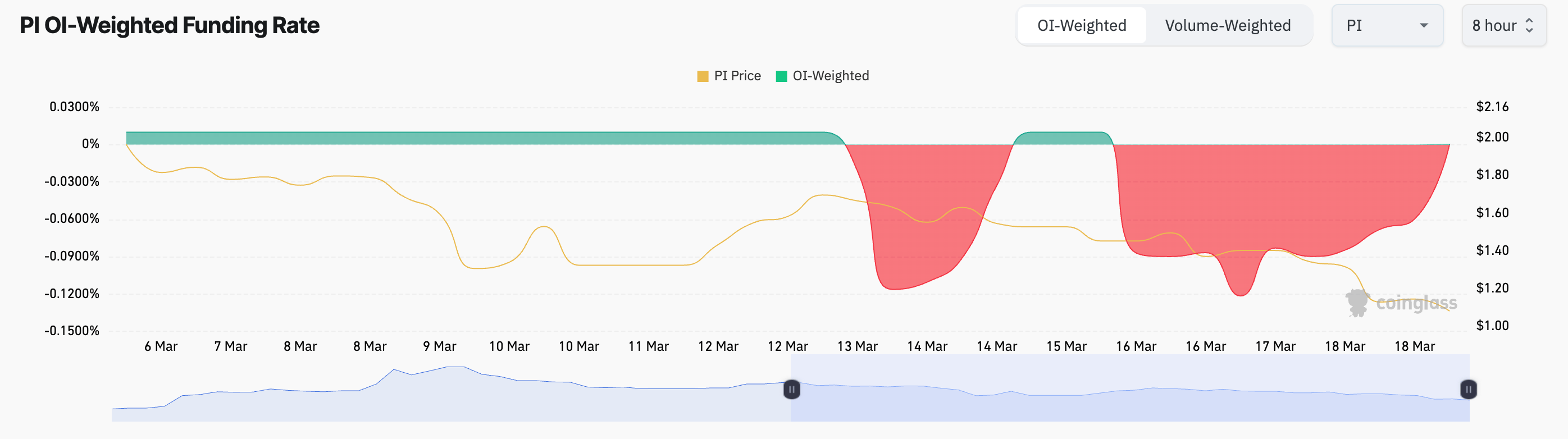Click the PI OI-Weighted Funding Rate title
1568x439 pixels.
point(169,25)
